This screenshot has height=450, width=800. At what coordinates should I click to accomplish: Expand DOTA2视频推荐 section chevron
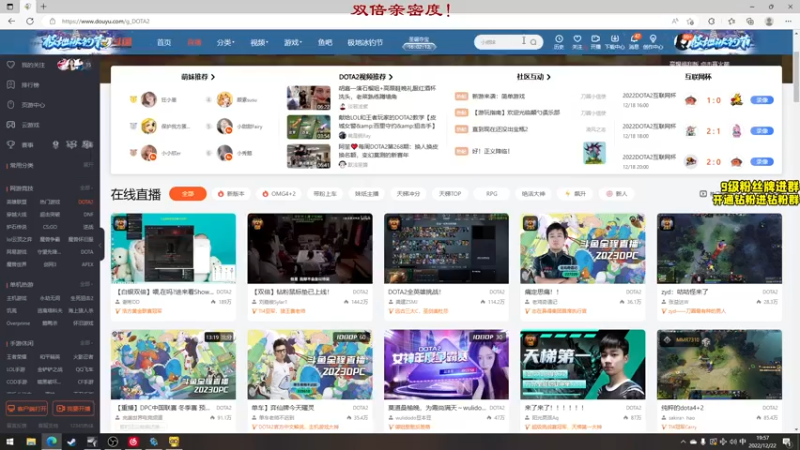tap(391, 77)
